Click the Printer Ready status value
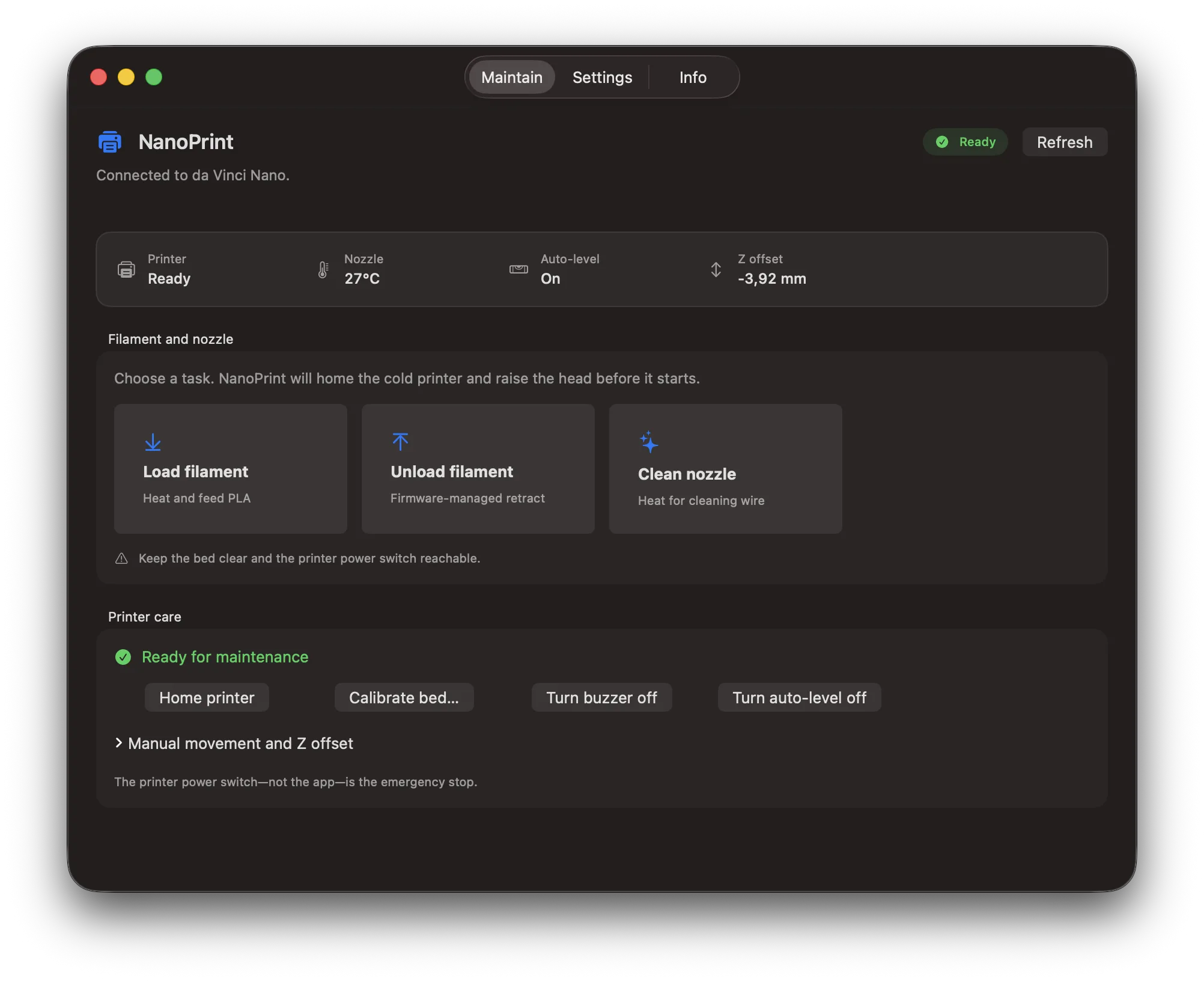This screenshot has width=1204, height=981. tap(169, 279)
